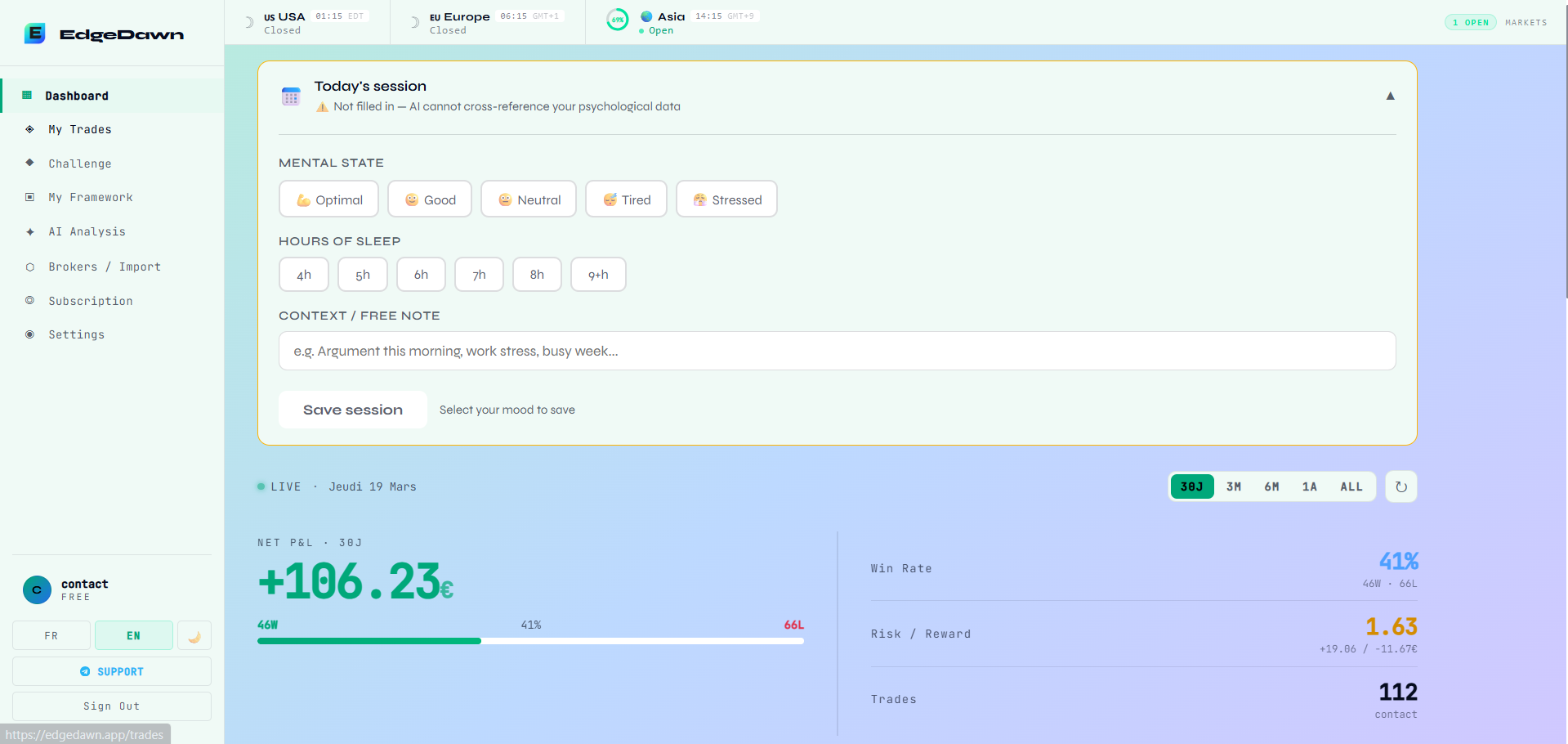The height and width of the screenshot is (744, 1568).
Task: Click the 112 trades count
Action: click(1398, 692)
